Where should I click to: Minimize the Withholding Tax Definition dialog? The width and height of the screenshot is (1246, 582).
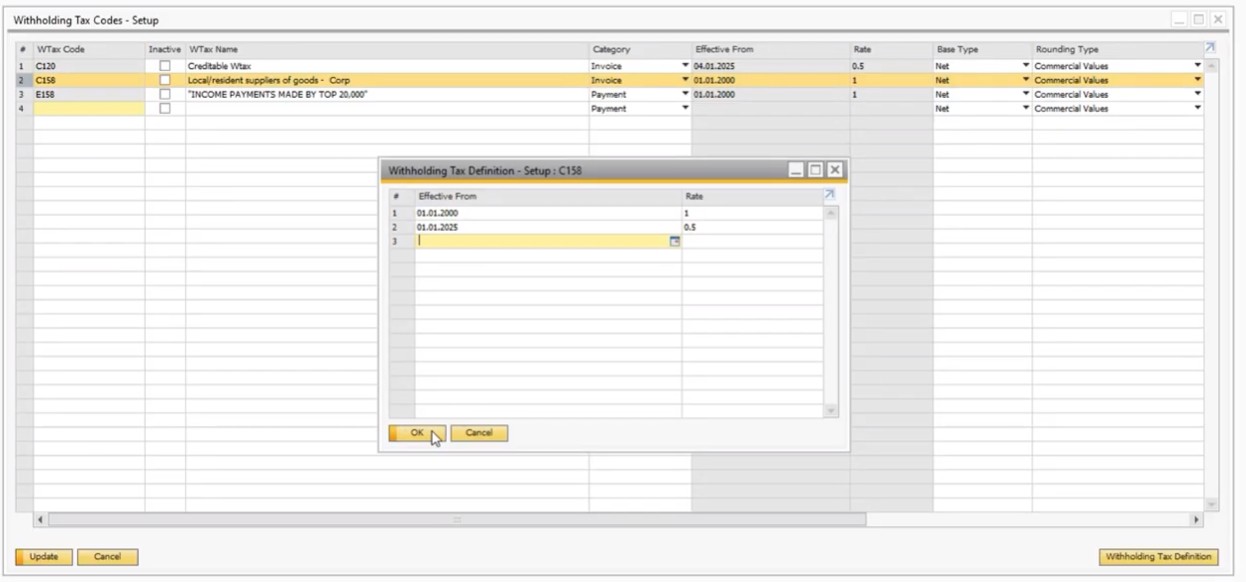click(x=797, y=170)
